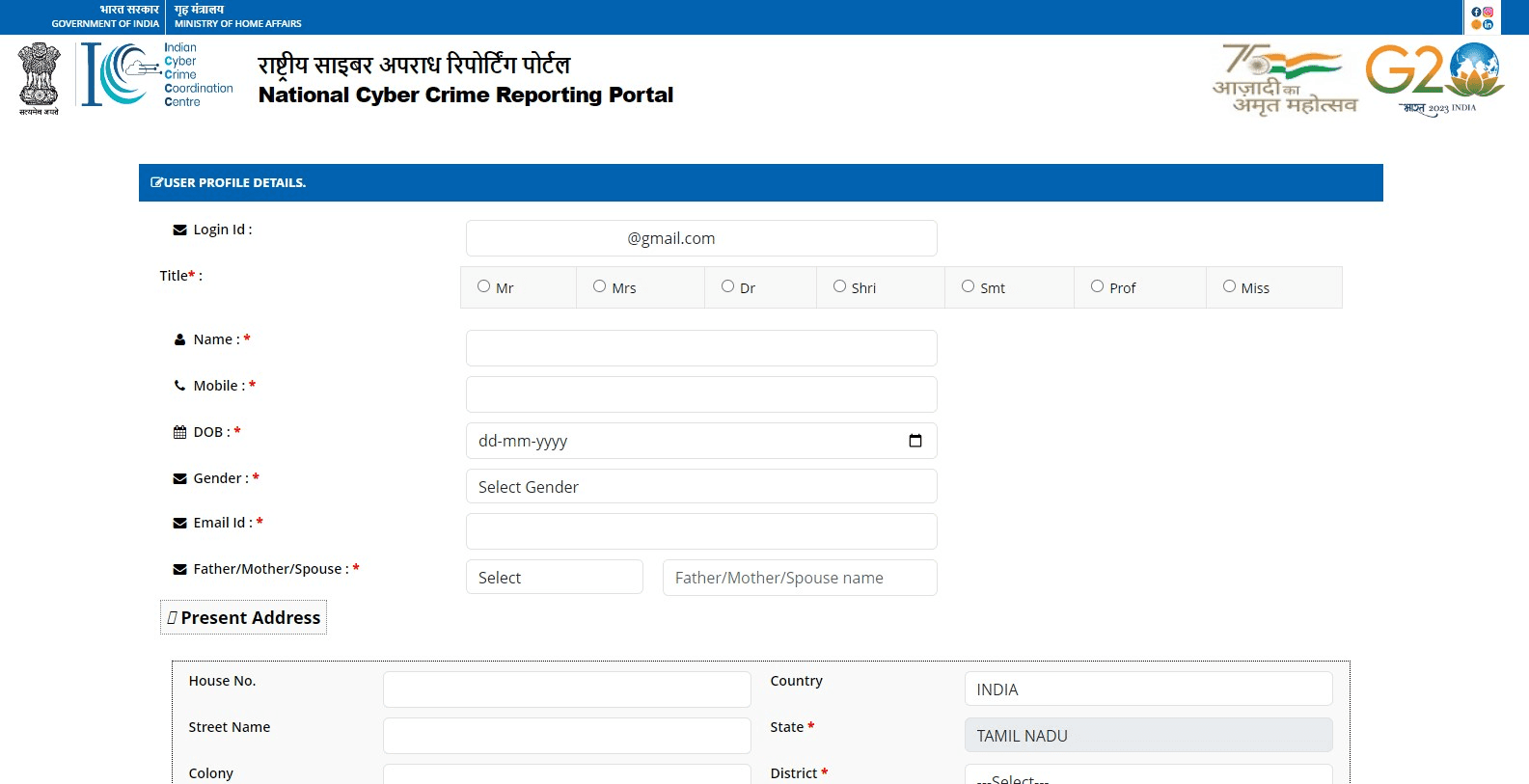Select the Mrs title radio button
1529x784 pixels.
pyautogui.click(x=599, y=286)
